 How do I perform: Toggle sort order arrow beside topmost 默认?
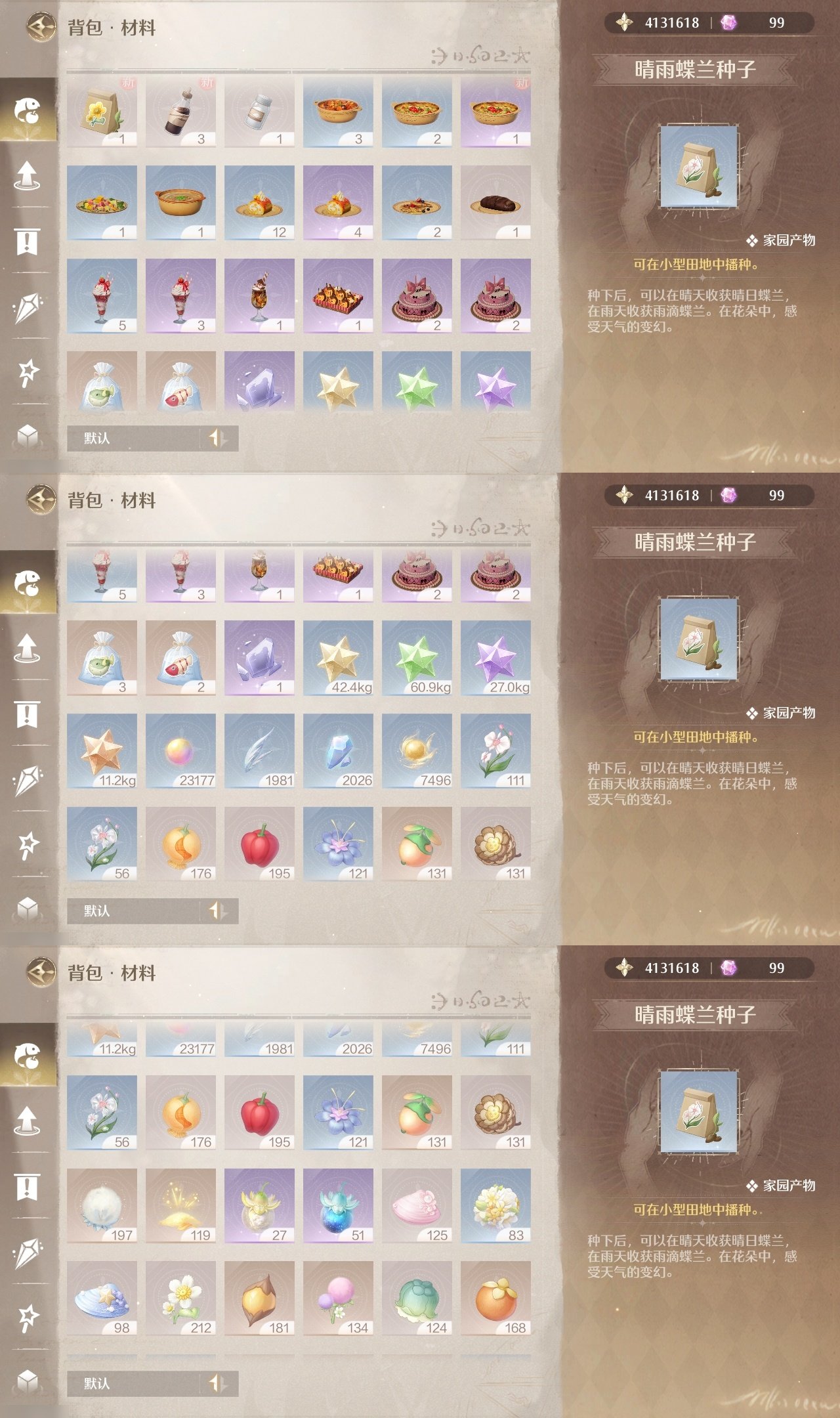tap(218, 438)
